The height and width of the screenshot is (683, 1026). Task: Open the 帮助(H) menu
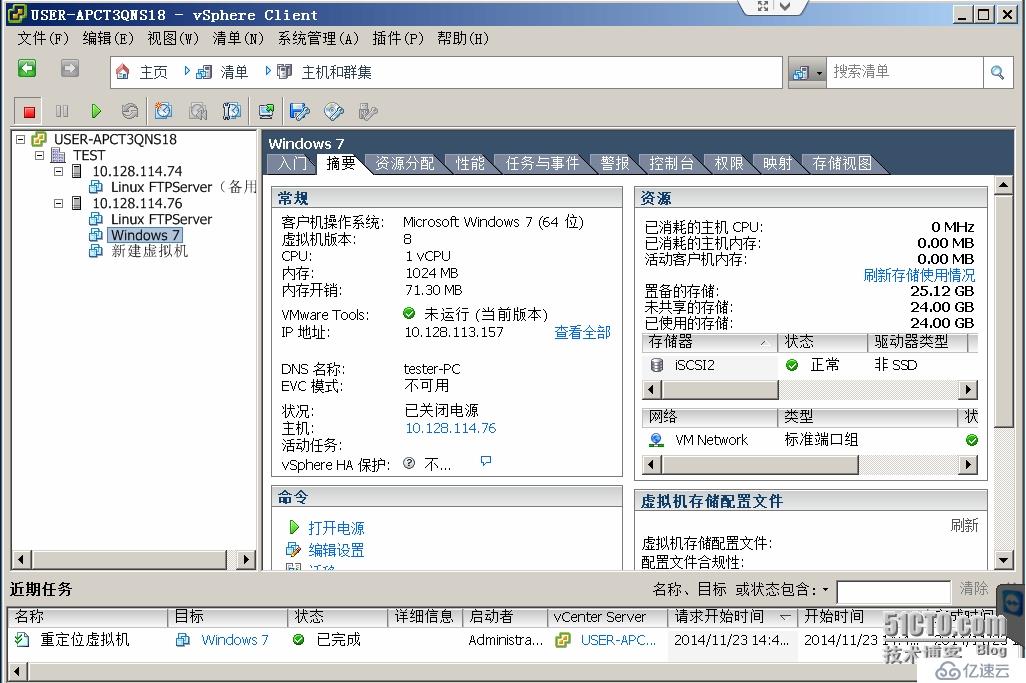(x=463, y=39)
